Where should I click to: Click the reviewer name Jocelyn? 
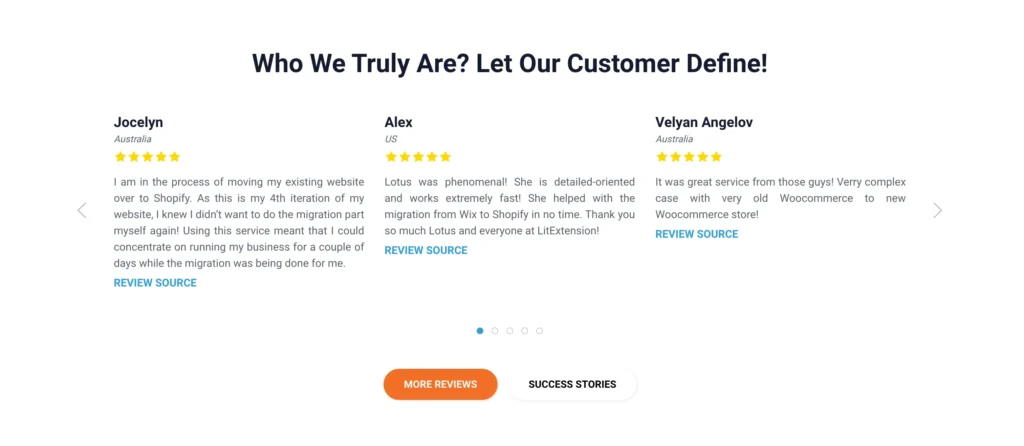click(138, 122)
